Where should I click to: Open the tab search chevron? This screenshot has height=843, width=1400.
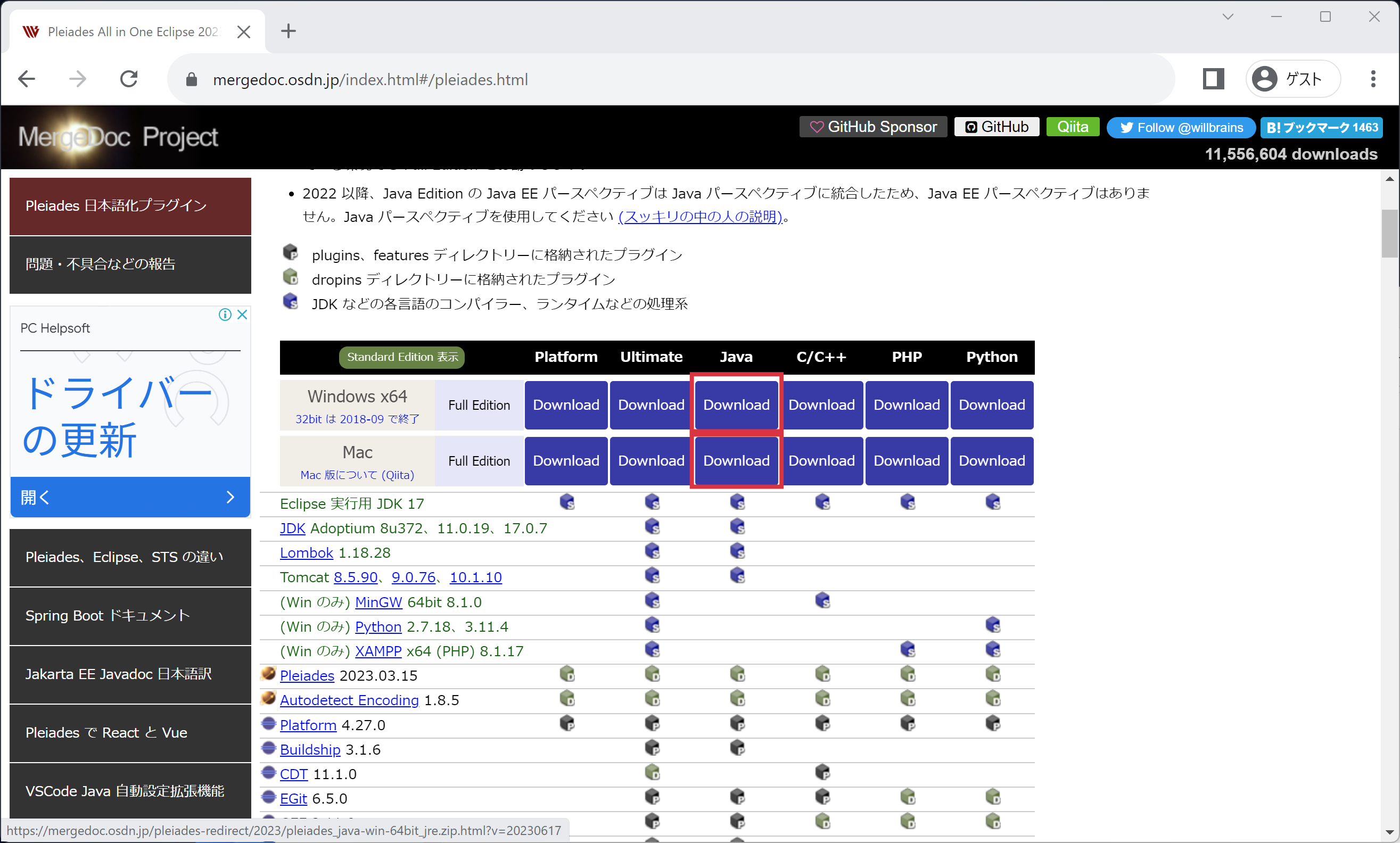coord(1228,16)
